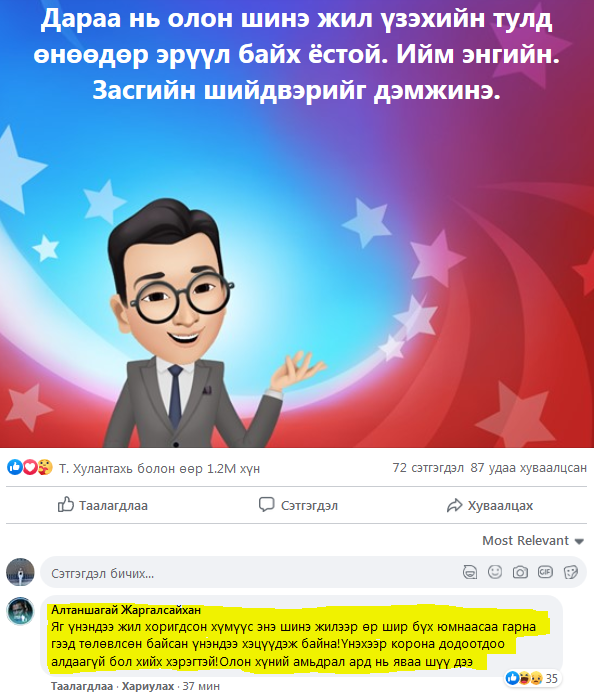Click the thumbs-up Таалагдлаа icon
The width and height of the screenshot is (594, 695).
(x=66, y=504)
